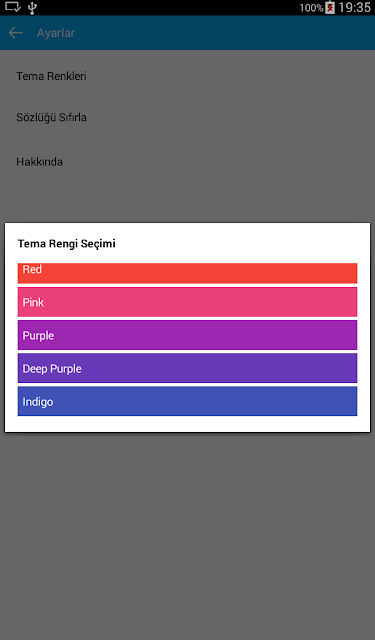
Task: Select the Sözlüğü Sıfırla option
Action: point(187,117)
